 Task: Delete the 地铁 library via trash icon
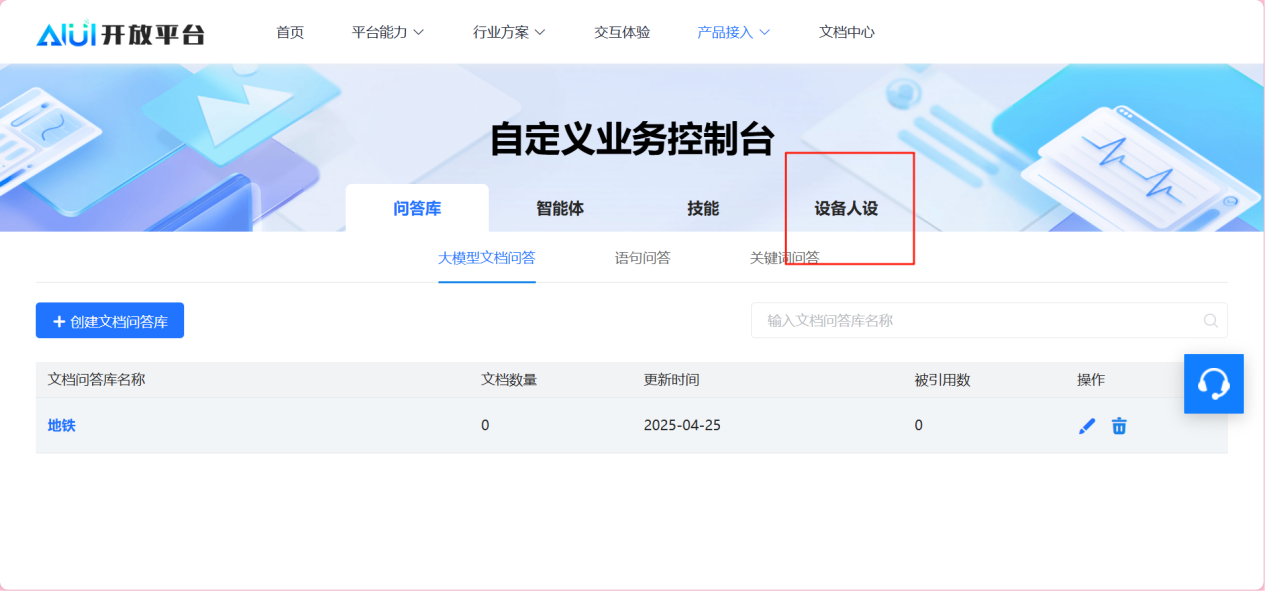[x=1119, y=426]
